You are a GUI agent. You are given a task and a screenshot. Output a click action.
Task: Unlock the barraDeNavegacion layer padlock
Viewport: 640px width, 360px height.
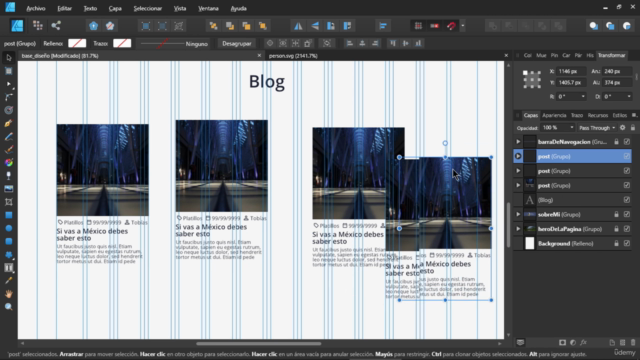tap(616, 142)
